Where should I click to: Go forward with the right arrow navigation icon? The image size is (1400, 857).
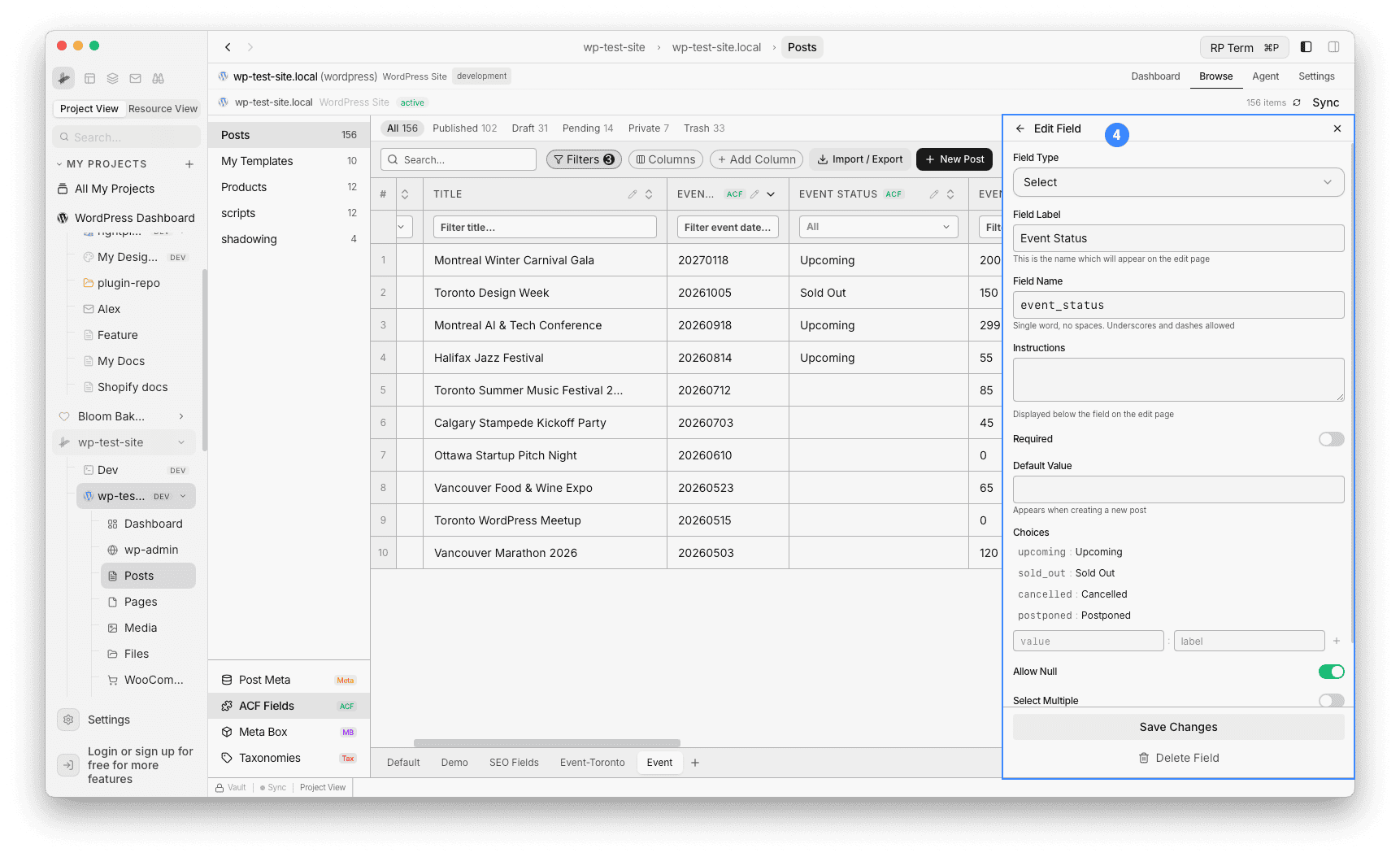coord(250,47)
